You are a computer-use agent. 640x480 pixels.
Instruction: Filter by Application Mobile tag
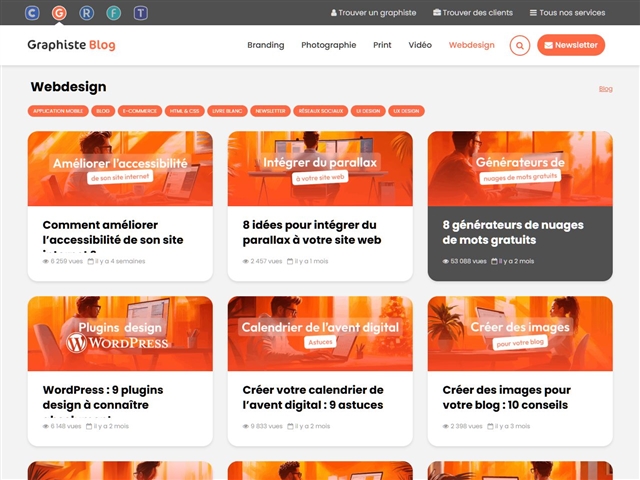(58, 111)
